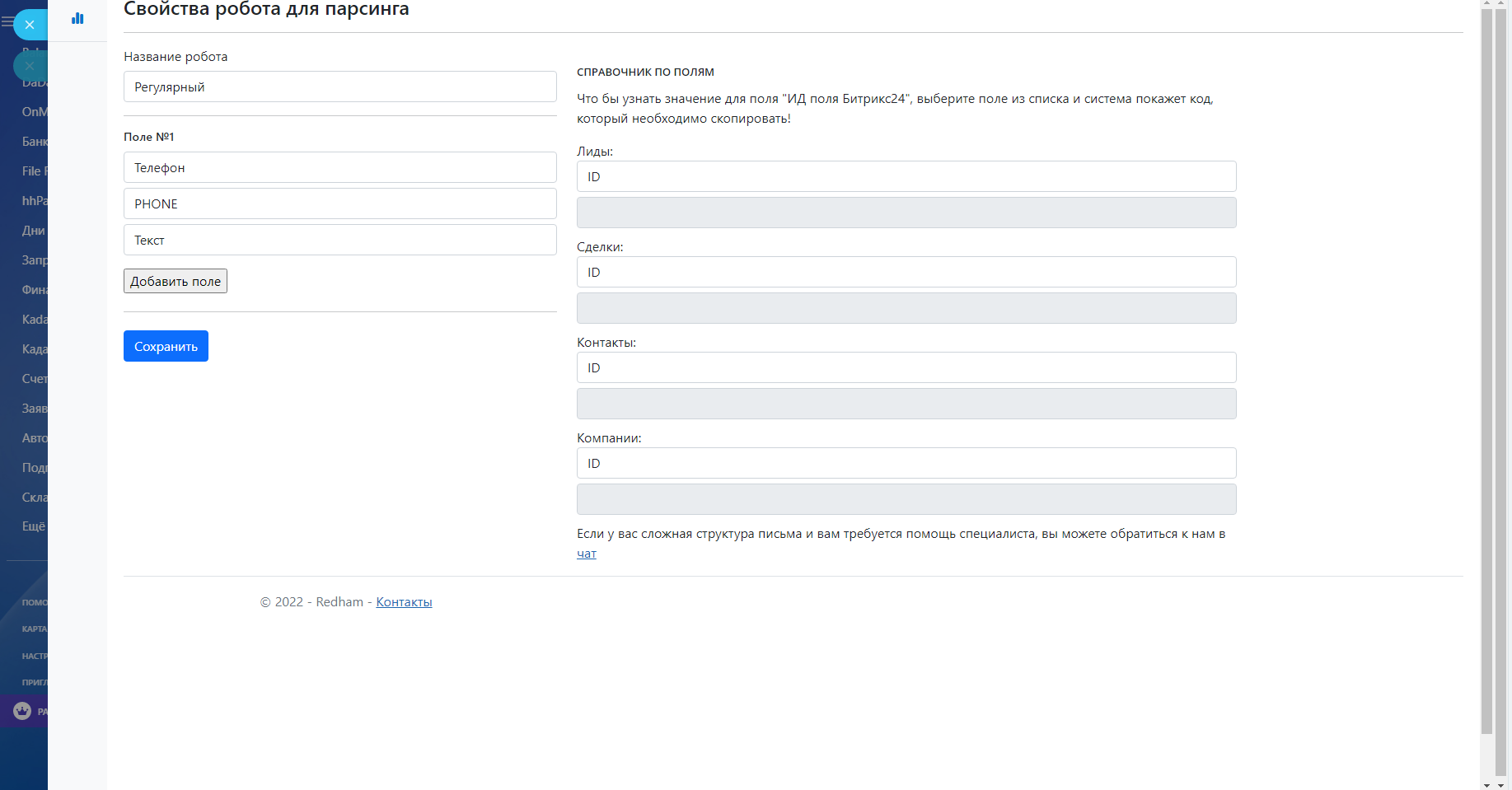
Task: Open the blue bar chart icon
Action: click(x=77, y=18)
